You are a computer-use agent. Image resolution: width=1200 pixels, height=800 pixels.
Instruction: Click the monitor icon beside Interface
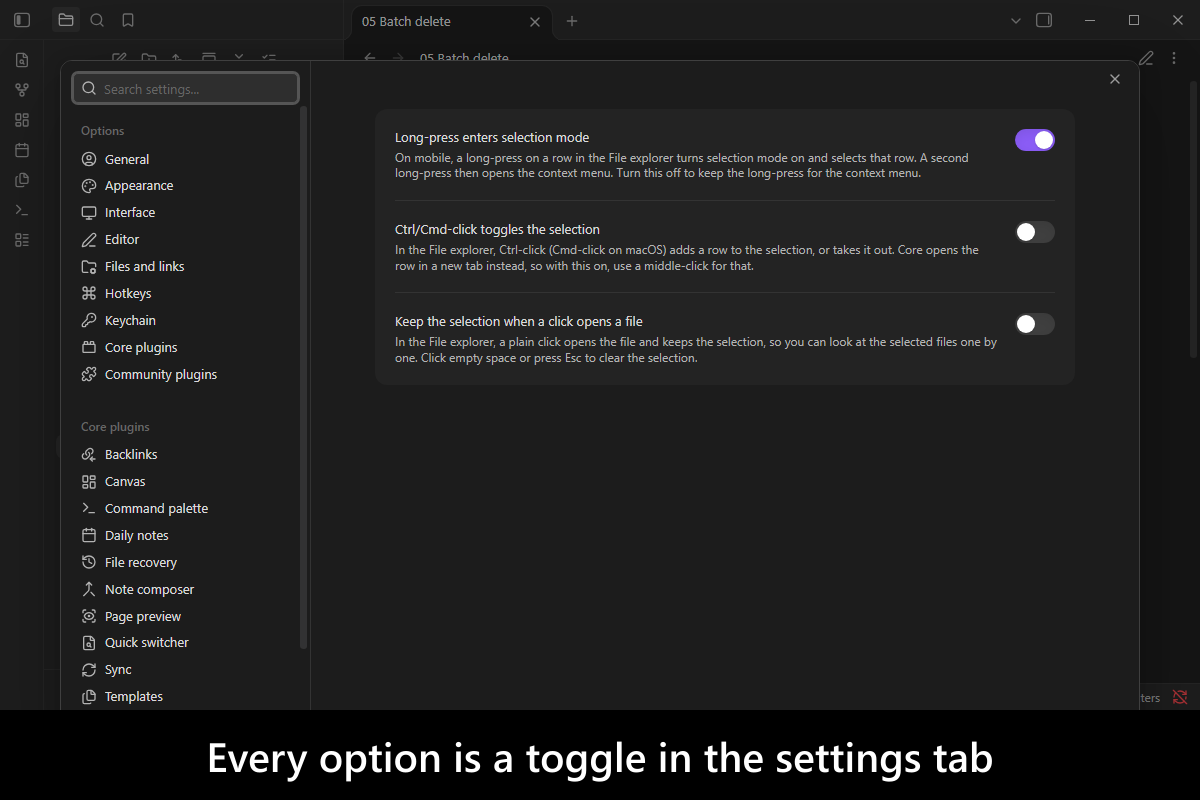(x=89, y=213)
